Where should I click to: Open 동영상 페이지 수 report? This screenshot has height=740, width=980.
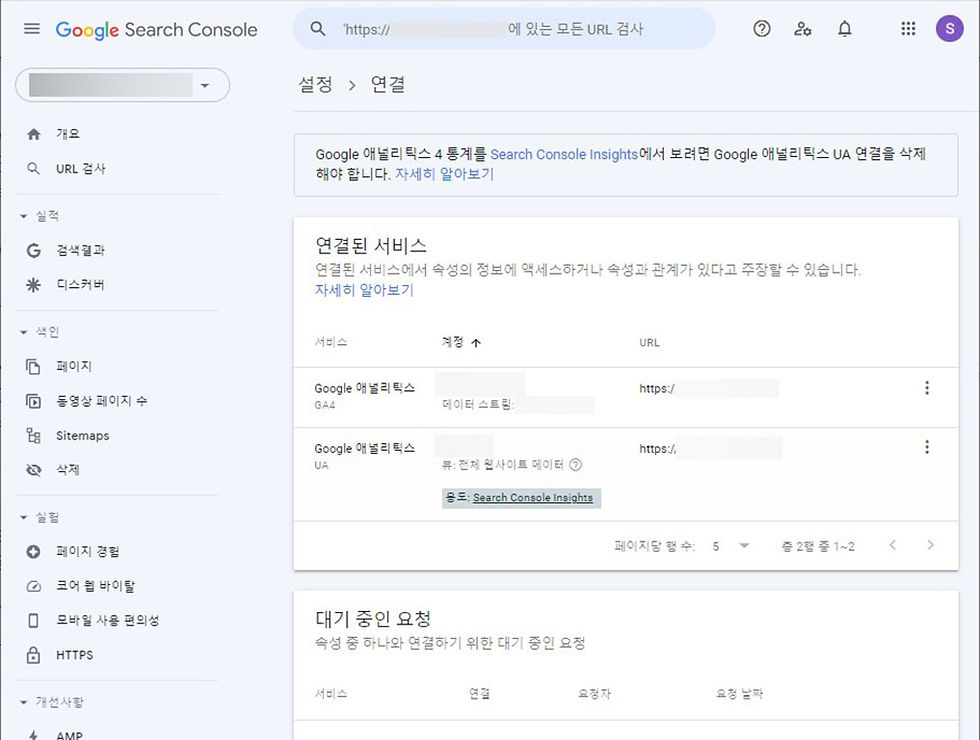pyautogui.click(x=102, y=401)
